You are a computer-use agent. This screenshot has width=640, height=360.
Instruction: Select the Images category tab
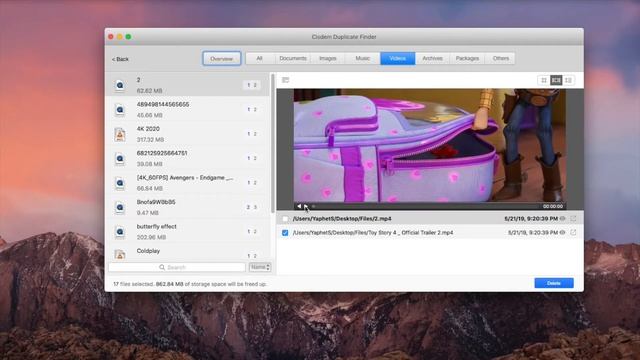tap(327, 58)
